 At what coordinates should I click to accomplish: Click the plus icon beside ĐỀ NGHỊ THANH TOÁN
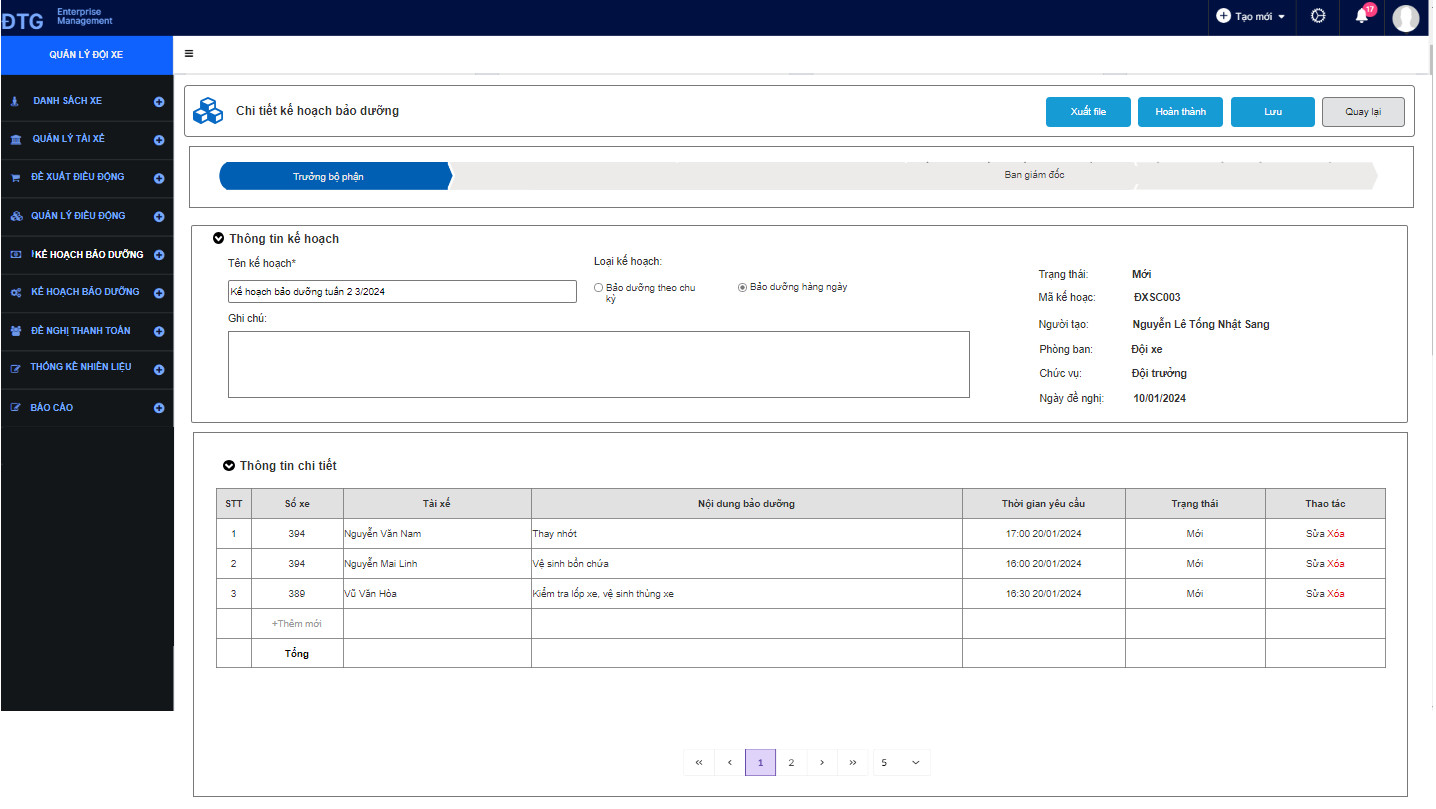159,331
